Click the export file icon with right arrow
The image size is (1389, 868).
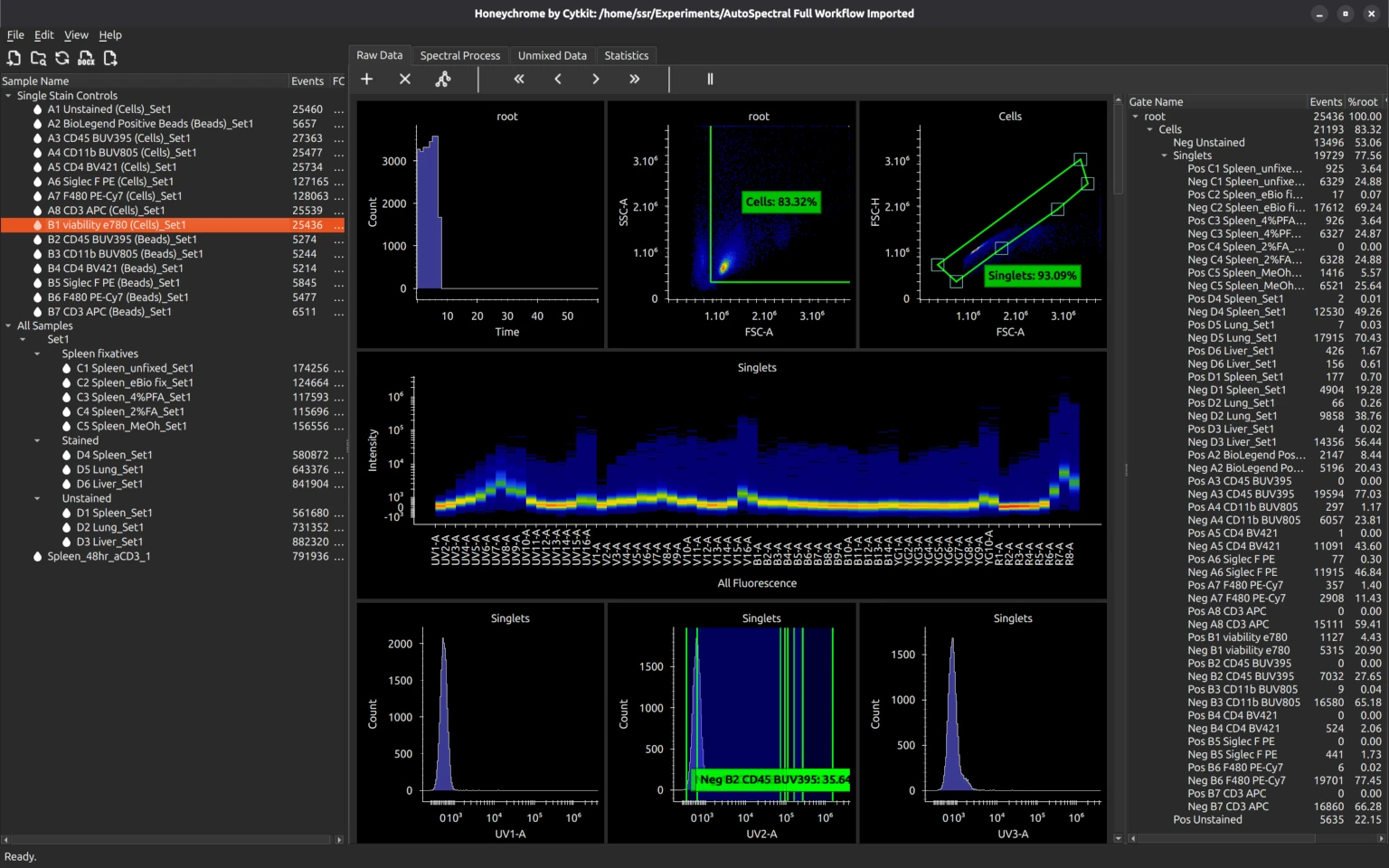pos(110,58)
